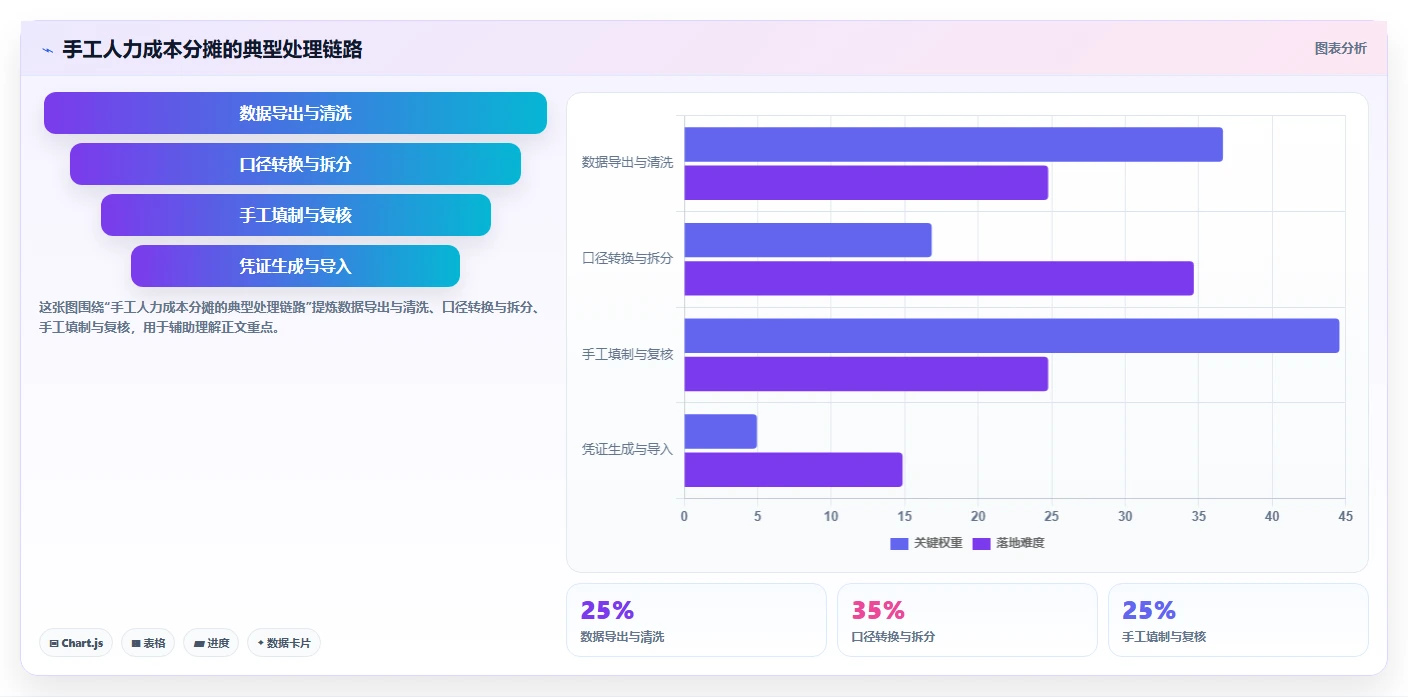The image size is (1408, 697).
Task: Select the 数据导出与清洗 funnel stage
Action: point(295,113)
